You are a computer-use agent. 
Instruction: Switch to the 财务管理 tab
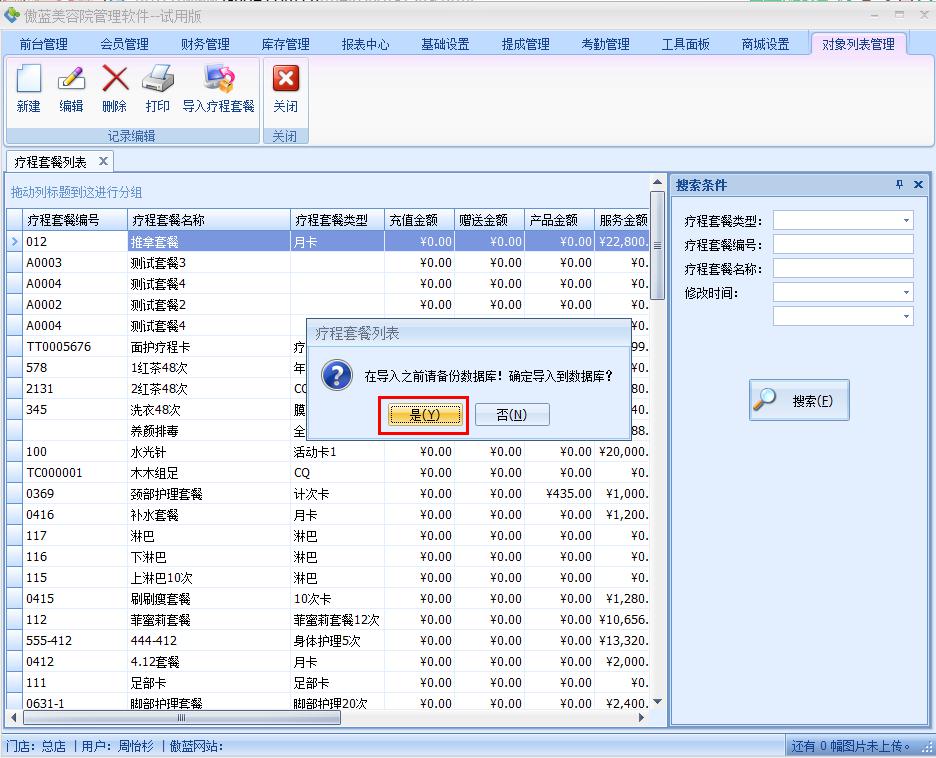[205, 44]
